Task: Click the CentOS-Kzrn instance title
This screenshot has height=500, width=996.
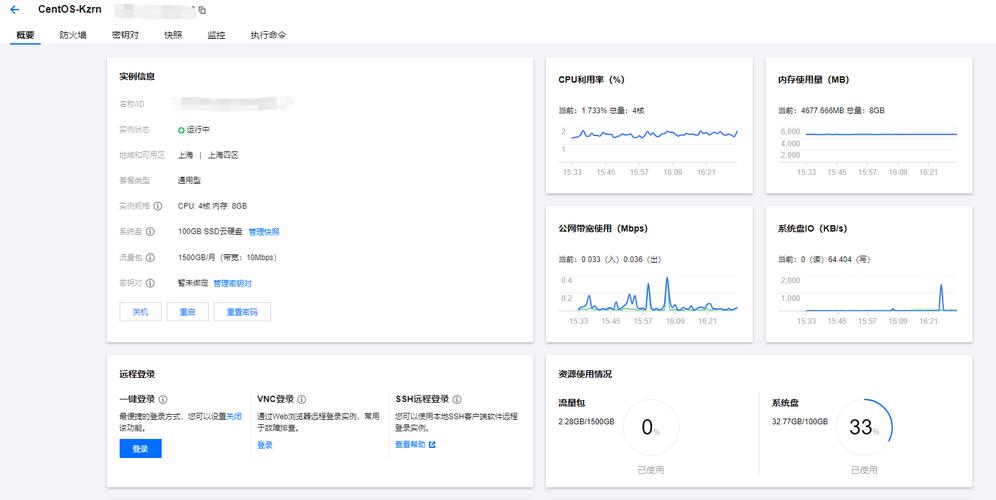Action: (x=70, y=10)
